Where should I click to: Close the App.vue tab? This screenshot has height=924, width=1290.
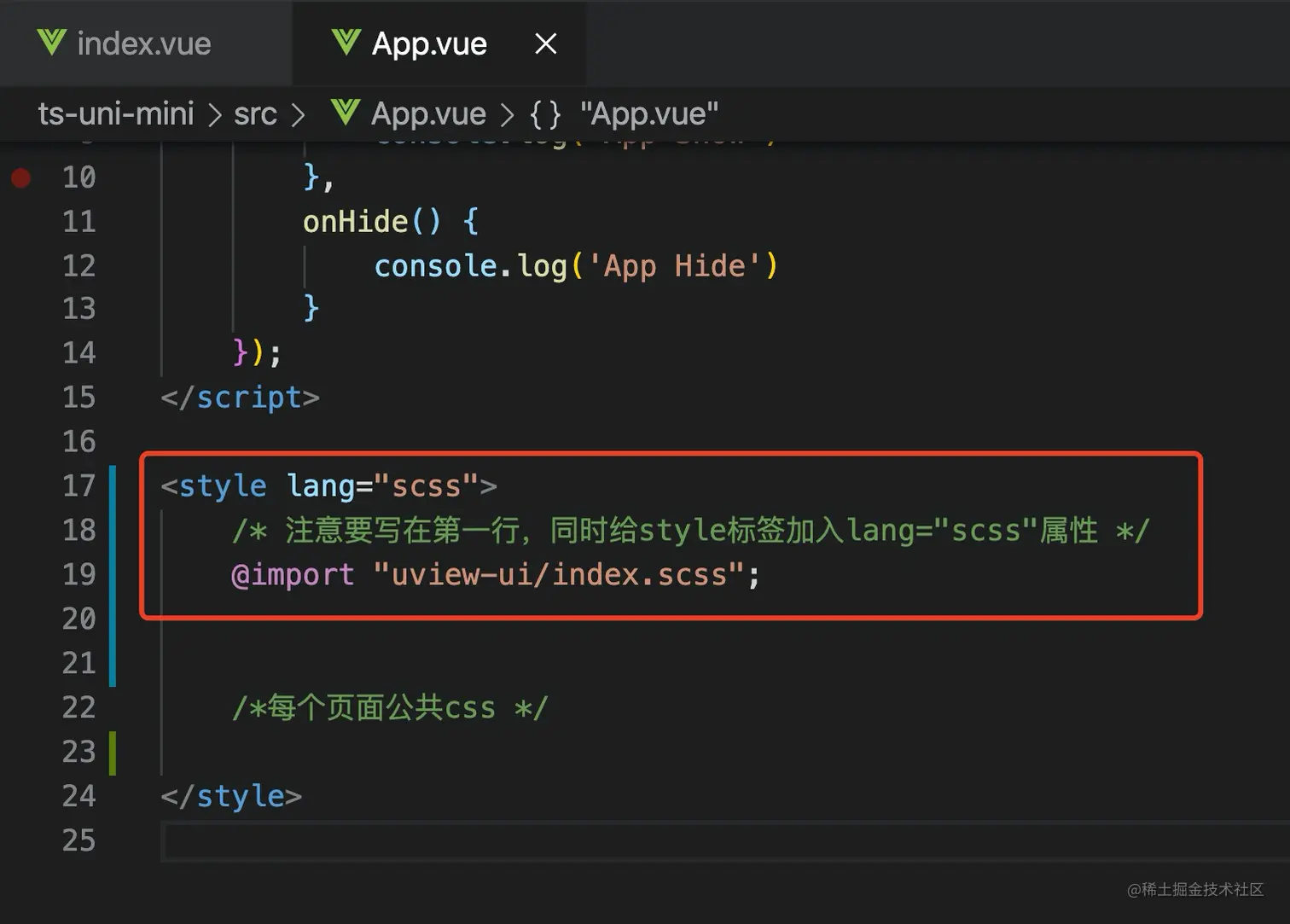[546, 44]
